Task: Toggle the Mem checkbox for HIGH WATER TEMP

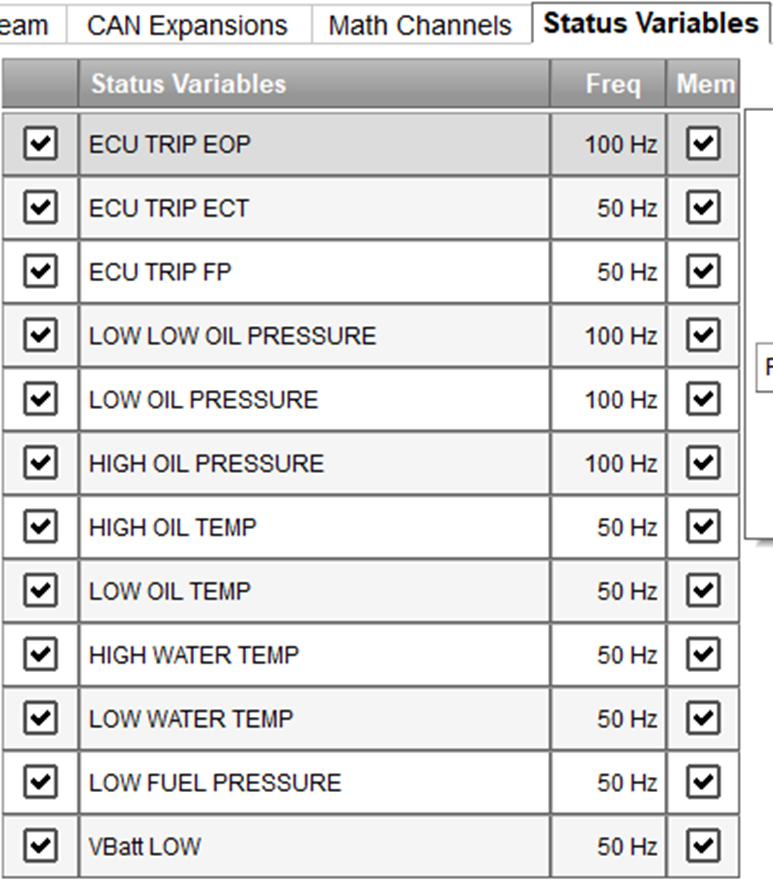Action: click(703, 655)
